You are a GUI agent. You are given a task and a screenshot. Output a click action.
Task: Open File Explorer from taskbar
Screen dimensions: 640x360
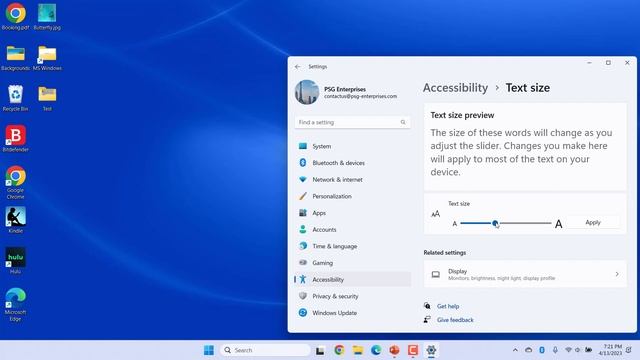click(358, 350)
